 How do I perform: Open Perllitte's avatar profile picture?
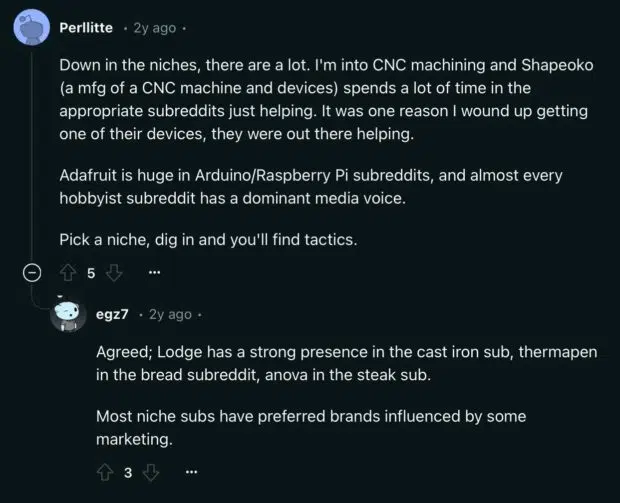[31, 29]
